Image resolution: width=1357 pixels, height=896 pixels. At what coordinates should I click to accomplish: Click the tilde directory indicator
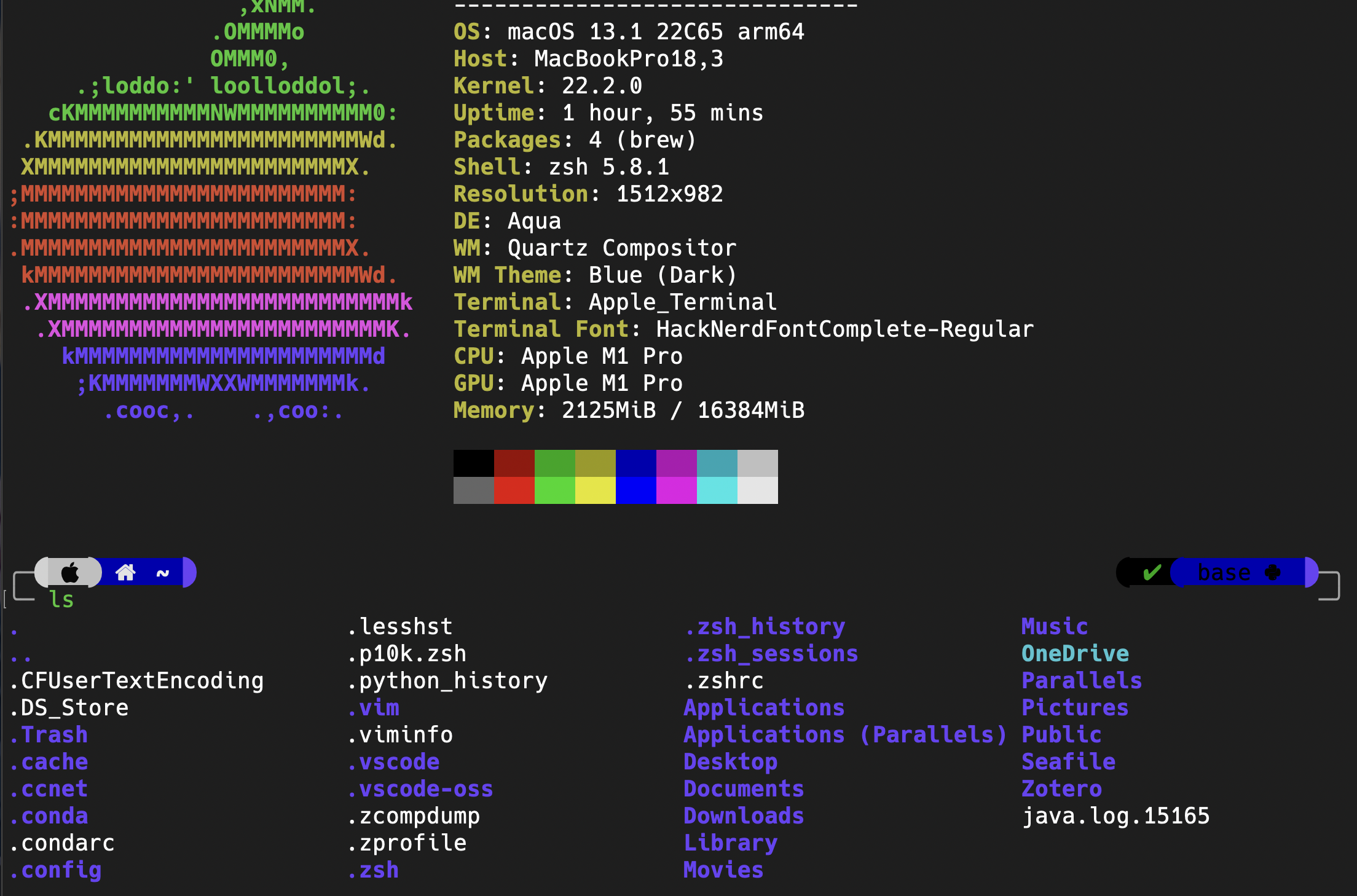click(x=163, y=573)
